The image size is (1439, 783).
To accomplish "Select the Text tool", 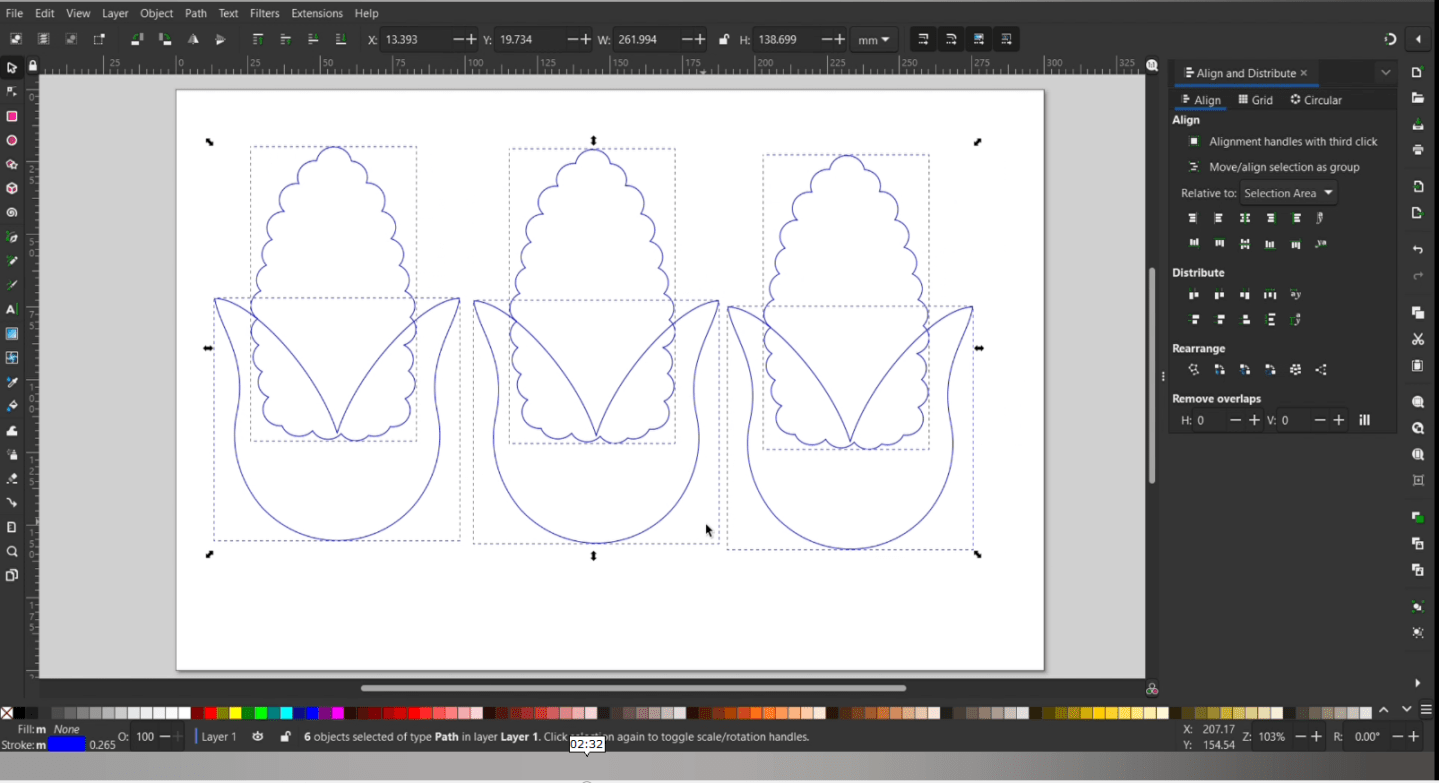I will pyautogui.click(x=12, y=309).
